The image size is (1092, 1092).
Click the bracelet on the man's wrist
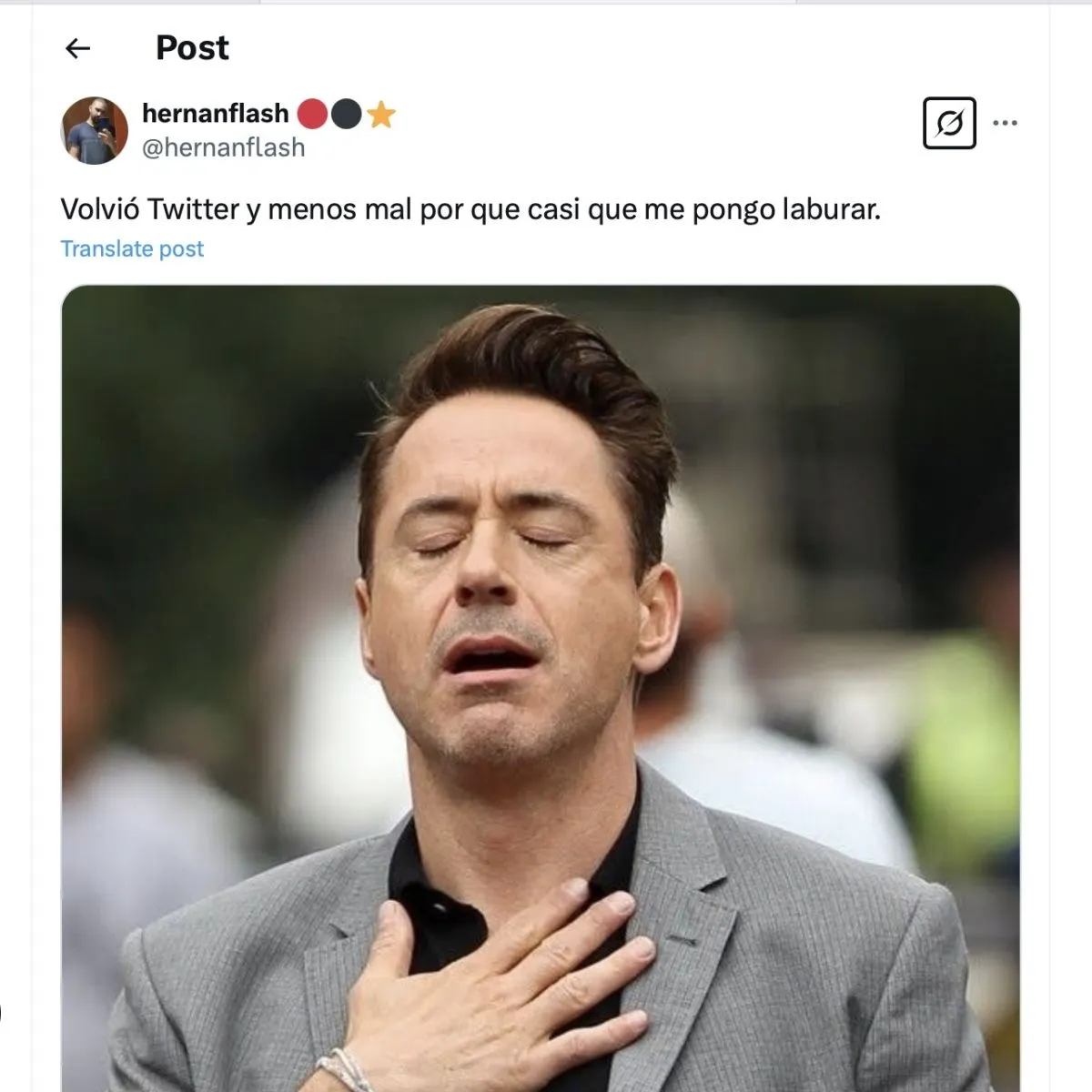click(344, 1070)
